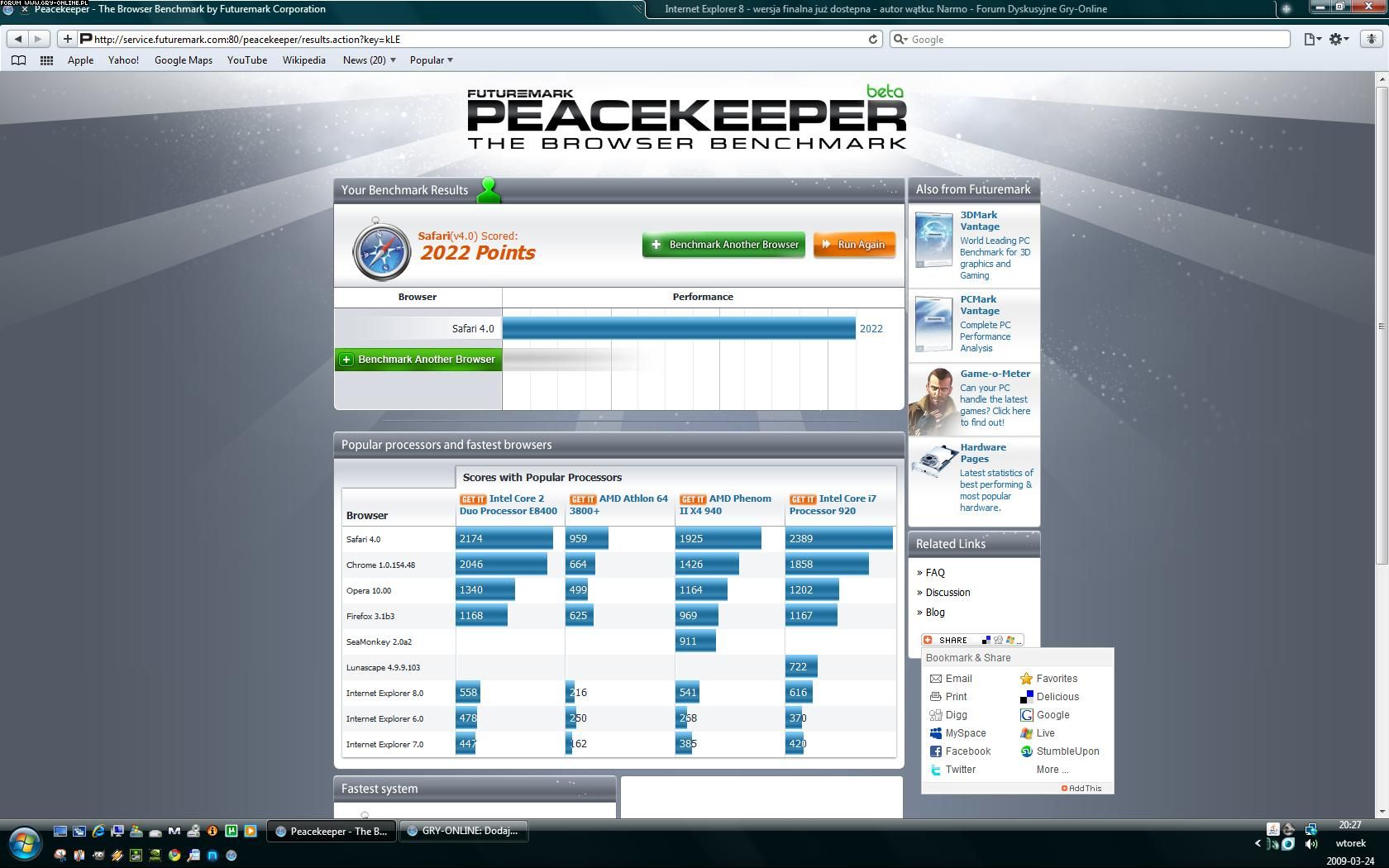Open the Apple bookmark

pyautogui.click(x=80, y=60)
